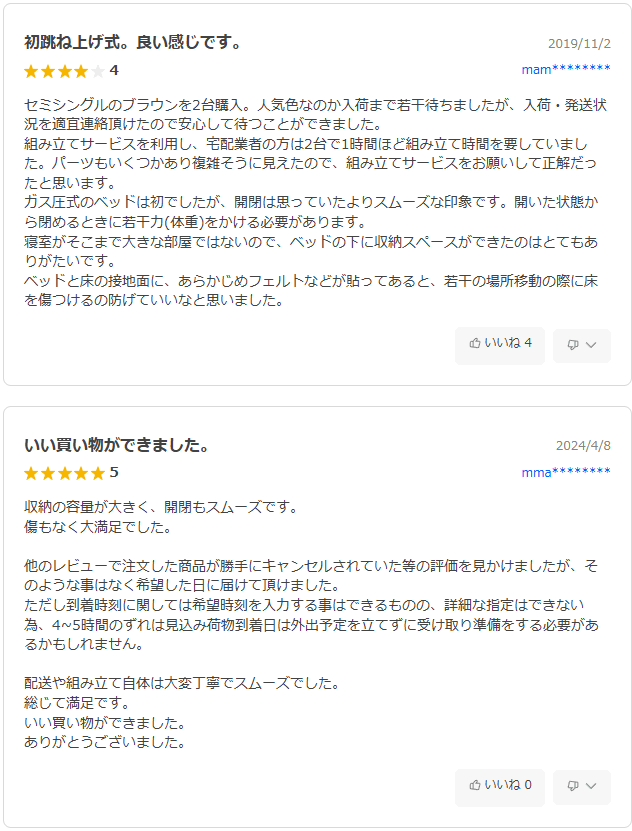Expand the chevron beside thumbs-down on the first review
The width and height of the screenshot is (632, 831).
(x=591, y=345)
